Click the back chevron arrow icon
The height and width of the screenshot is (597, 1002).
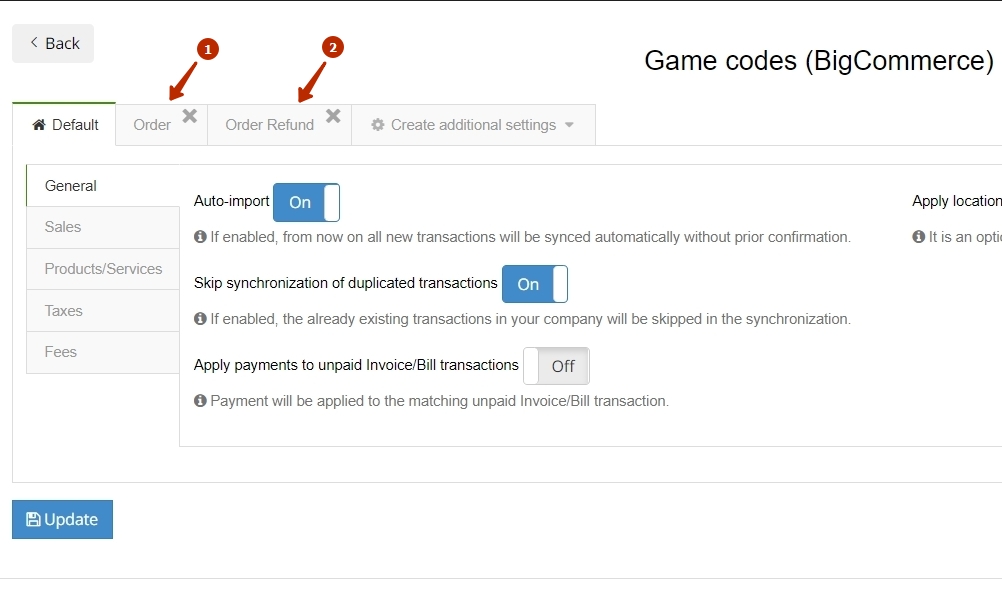(34, 42)
